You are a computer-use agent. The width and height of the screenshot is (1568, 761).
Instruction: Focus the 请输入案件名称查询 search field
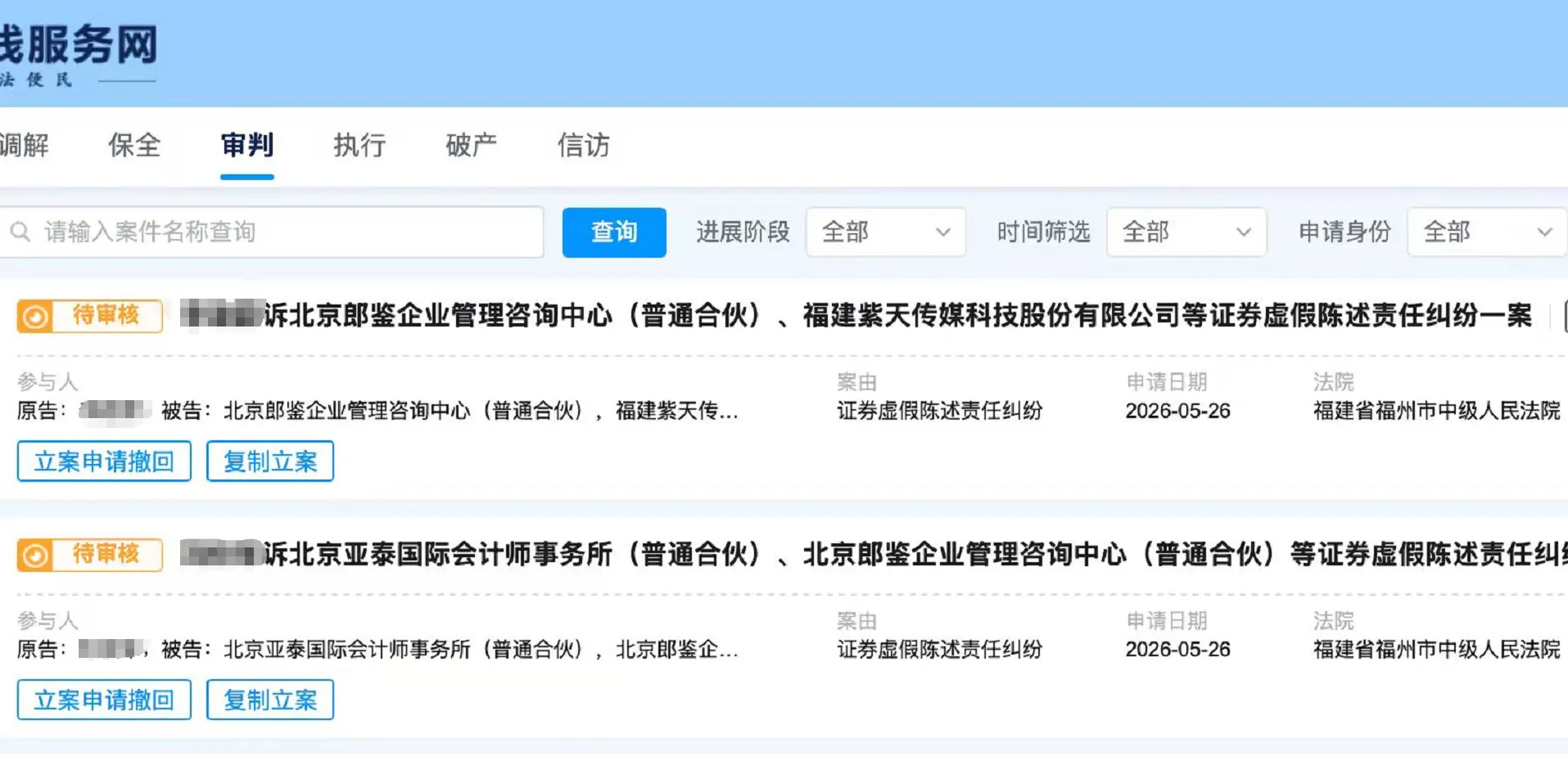tap(270, 232)
